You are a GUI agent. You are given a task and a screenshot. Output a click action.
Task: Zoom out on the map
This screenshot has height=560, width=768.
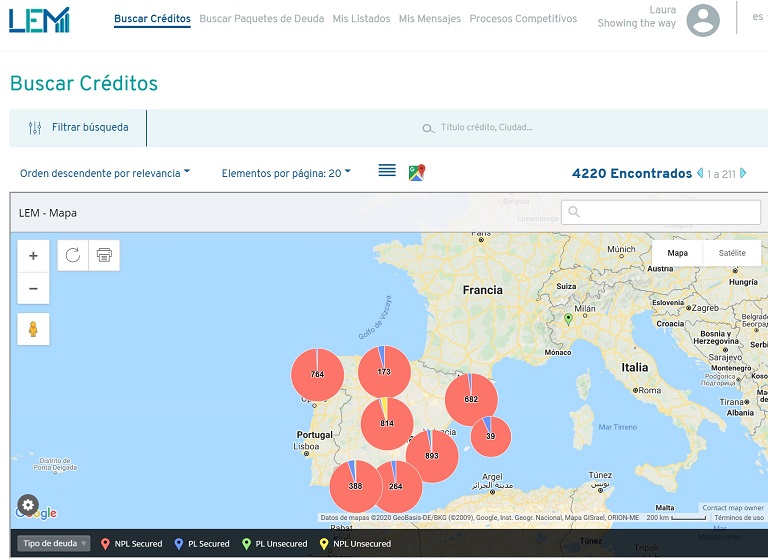(33, 288)
